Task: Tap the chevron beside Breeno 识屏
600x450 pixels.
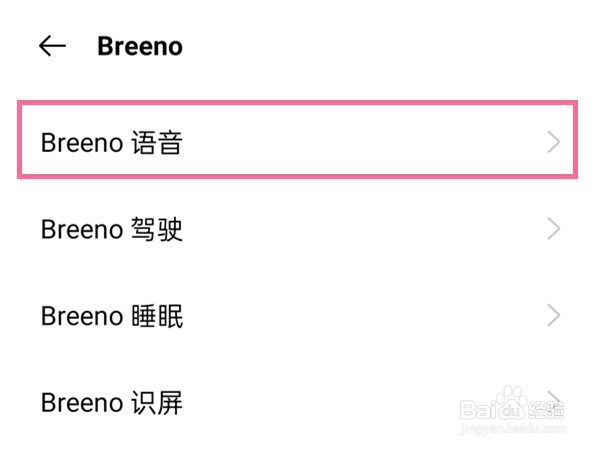Action: pos(555,400)
